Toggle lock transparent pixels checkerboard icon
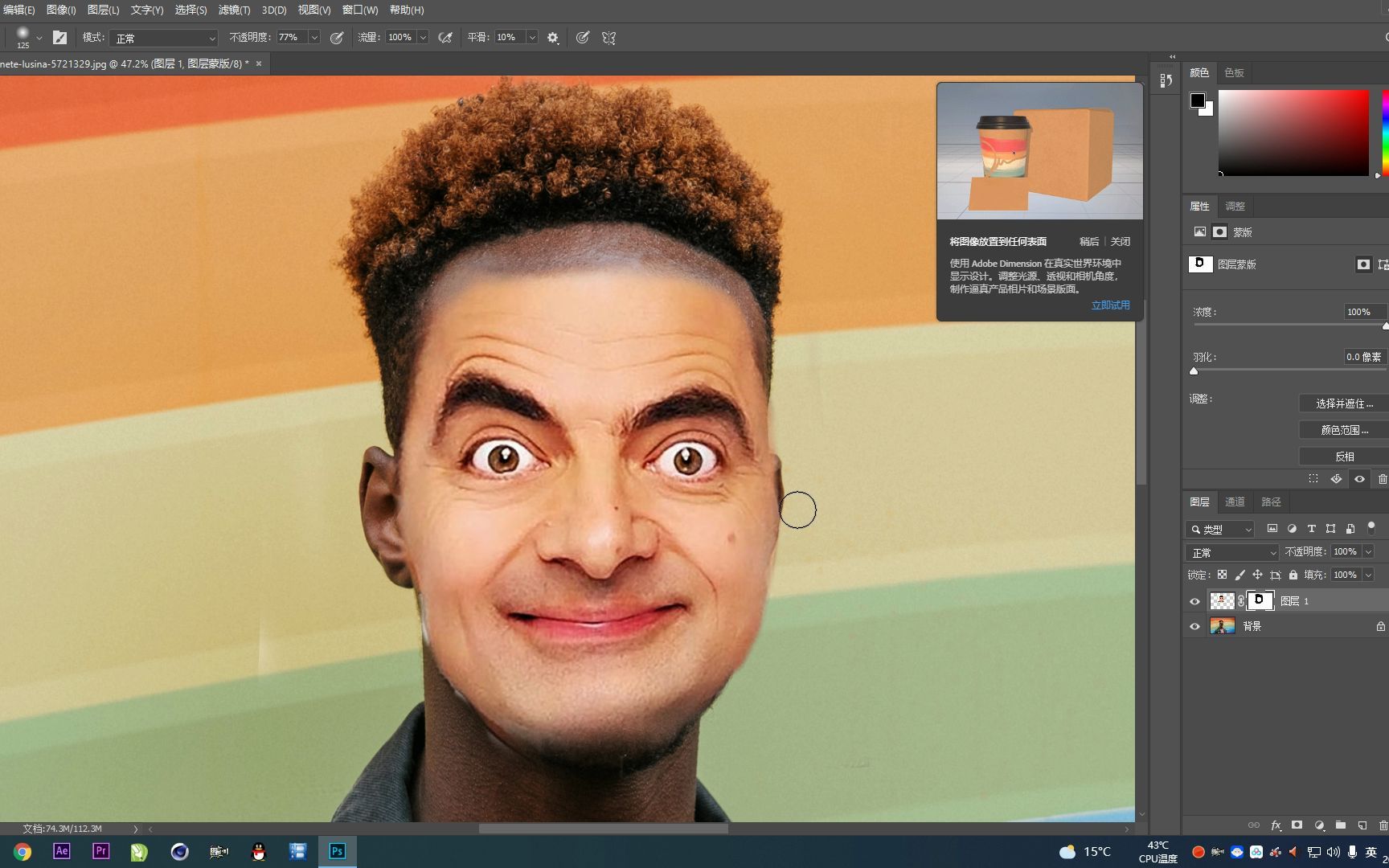Image resolution: width=1389 pixels, height=868 pixels. coord(1222,575)
